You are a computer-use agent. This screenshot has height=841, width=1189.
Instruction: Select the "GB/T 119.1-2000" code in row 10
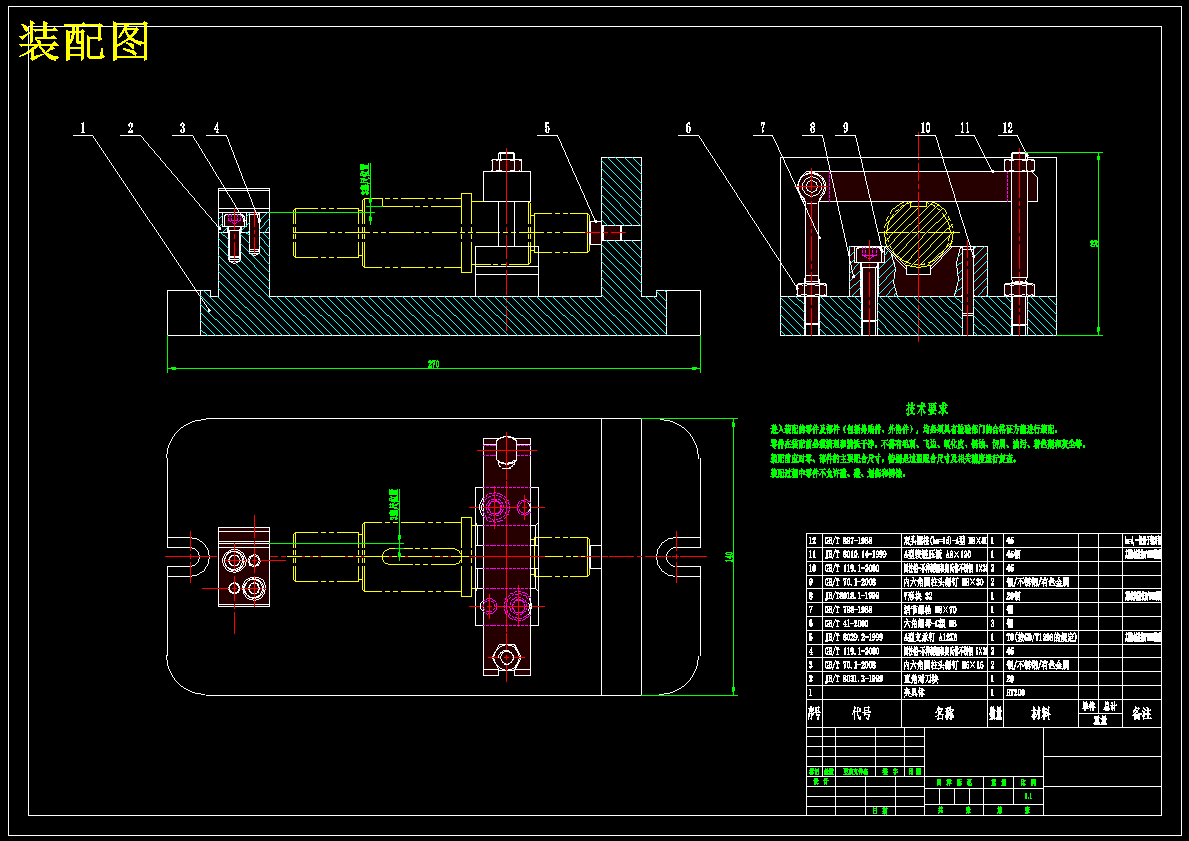[852, 568]
